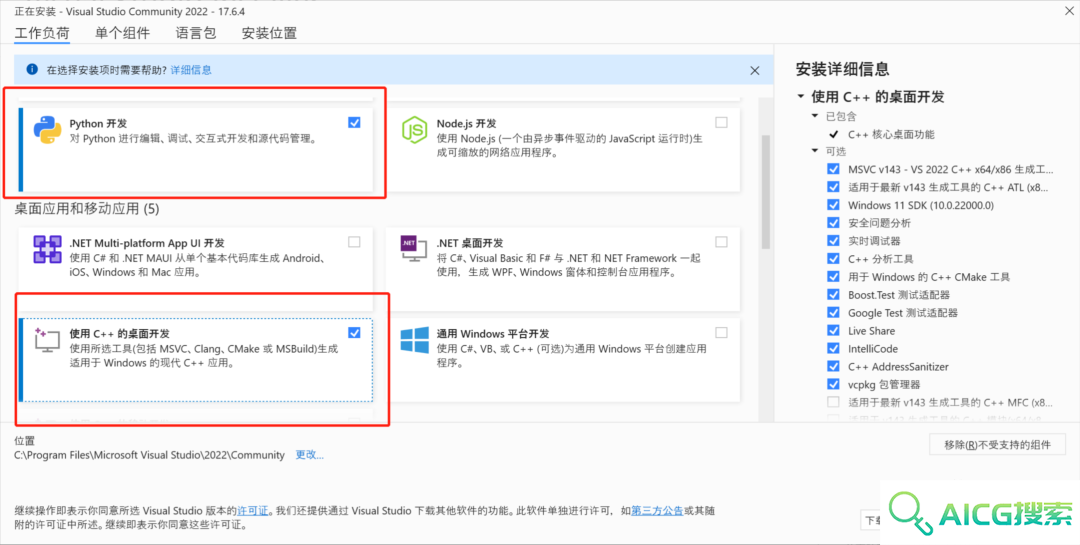This screenshot has height=545, width=1080.
Task: Switch to the 语言包 tab
Action: pos(196,33)
